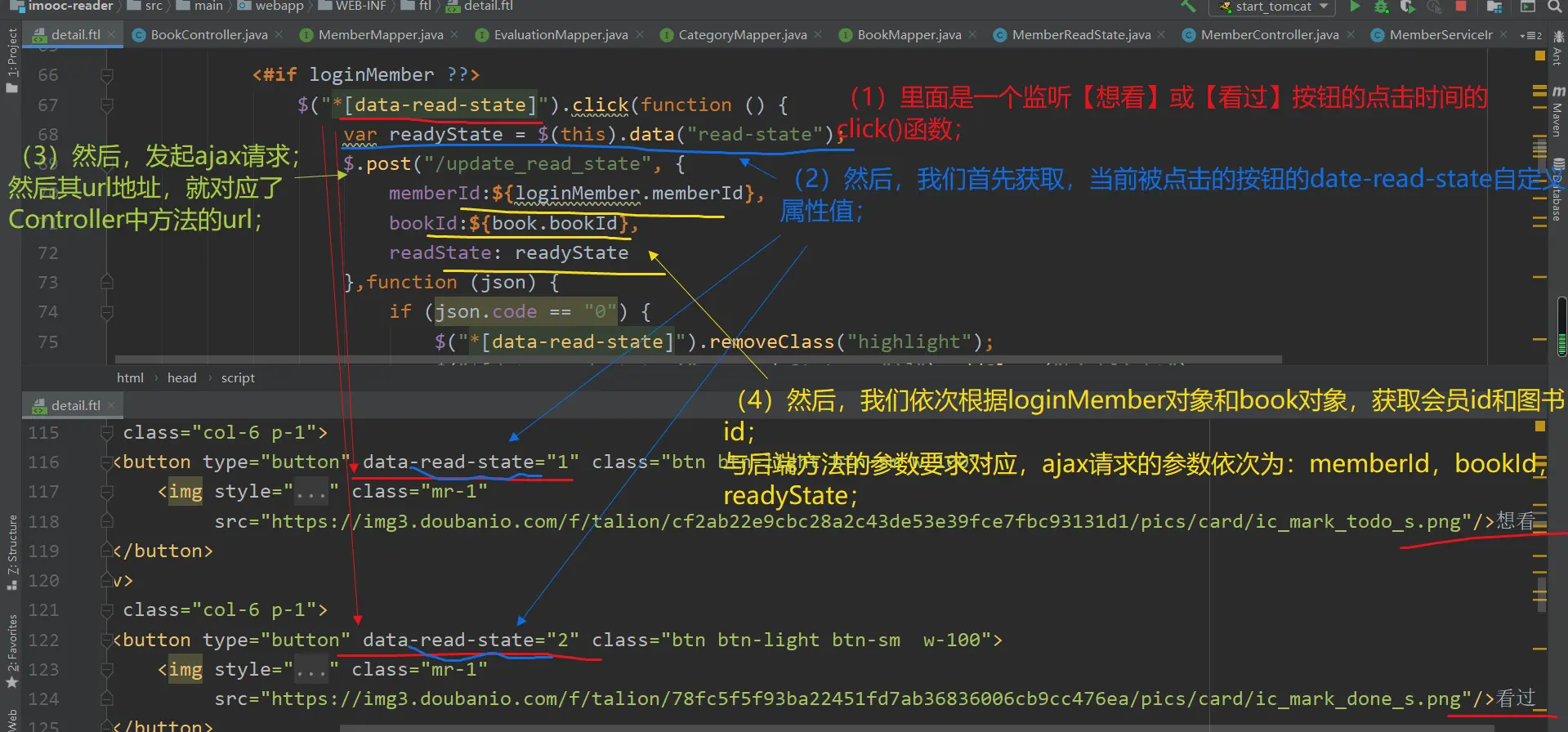Click the script element breadcrumb
The height and width of the screenshot is (732, 1568).
pos(238,377)
